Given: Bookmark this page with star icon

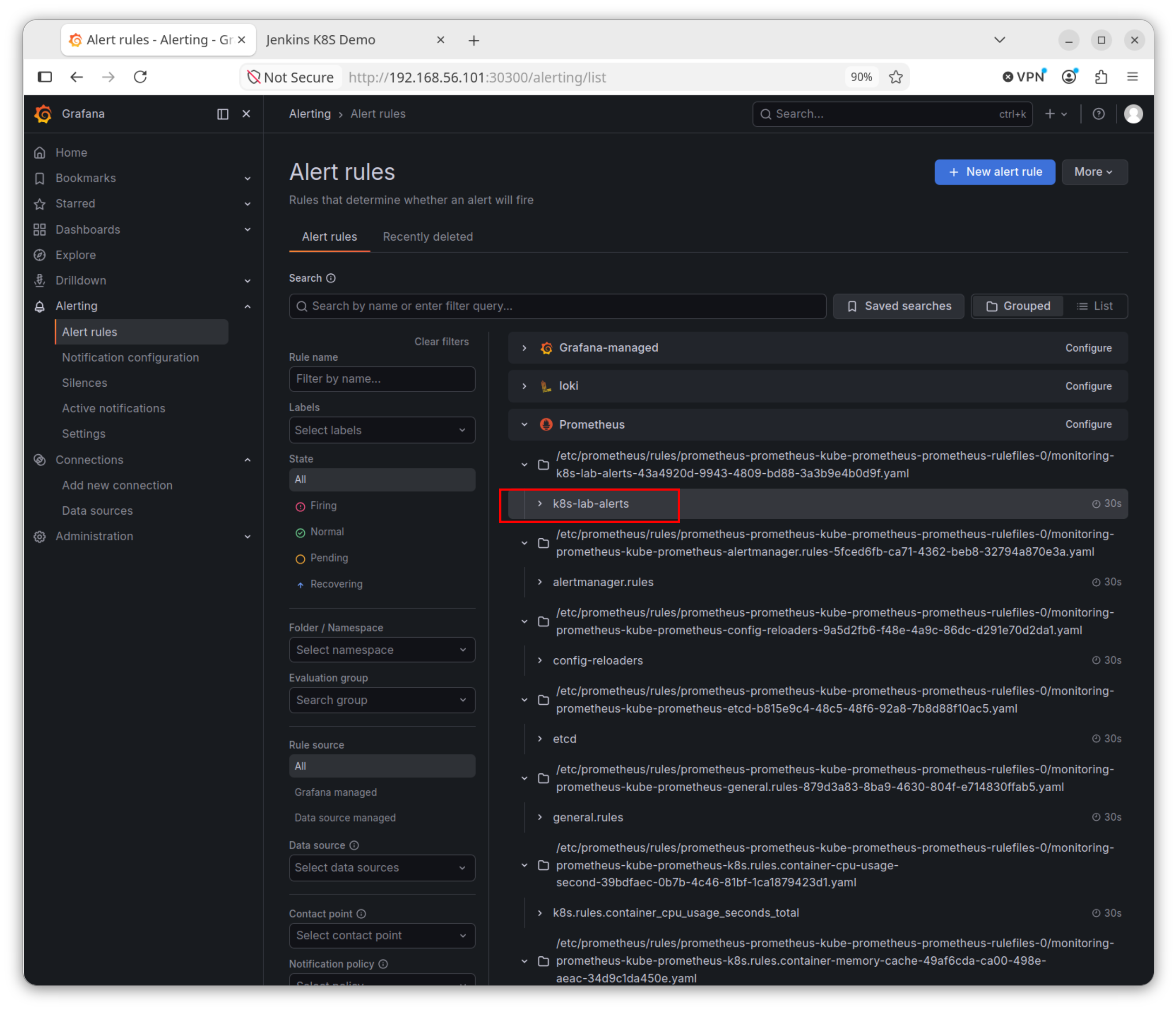Looking at the screenshot, I should (896, 77).
